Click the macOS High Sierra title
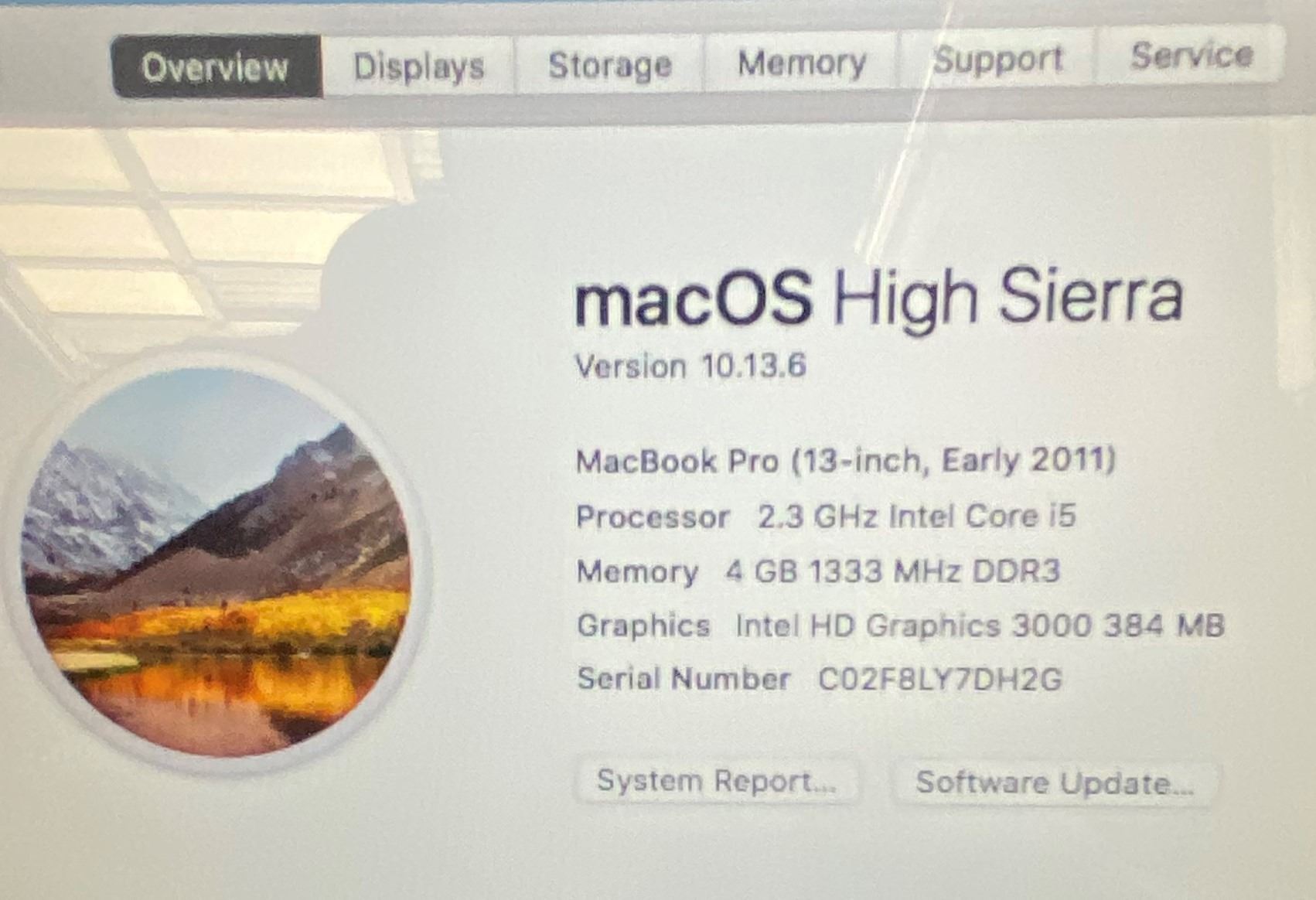The image size is (1316, 900). (x=878, y=296)
